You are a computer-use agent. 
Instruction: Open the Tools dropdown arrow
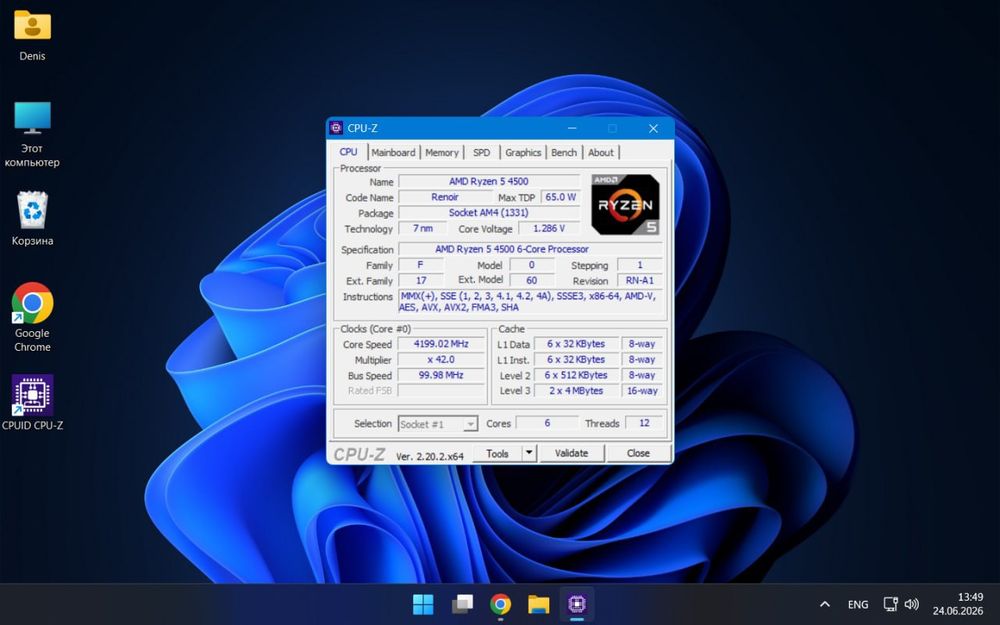[x=529, y=453]
